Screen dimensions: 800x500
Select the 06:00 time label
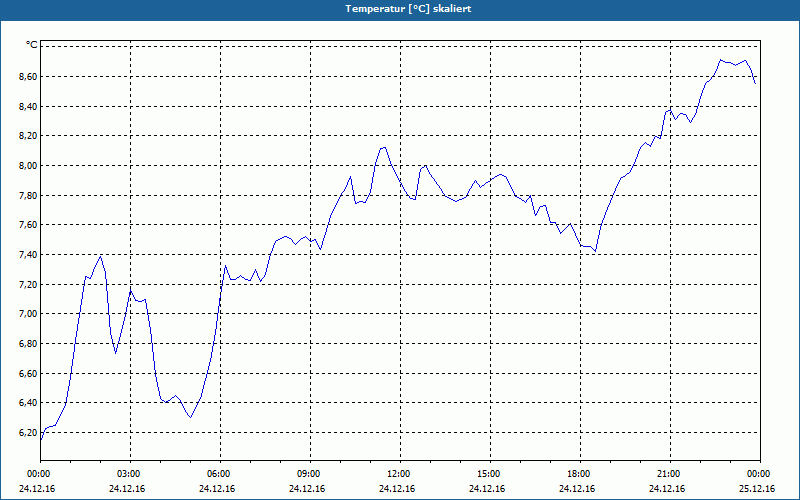tap(220, 474)
